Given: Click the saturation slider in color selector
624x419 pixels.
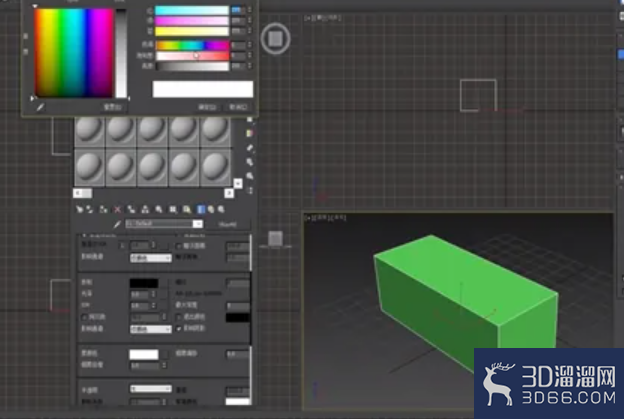Looking at the screenshot, I should click(193, 56).
